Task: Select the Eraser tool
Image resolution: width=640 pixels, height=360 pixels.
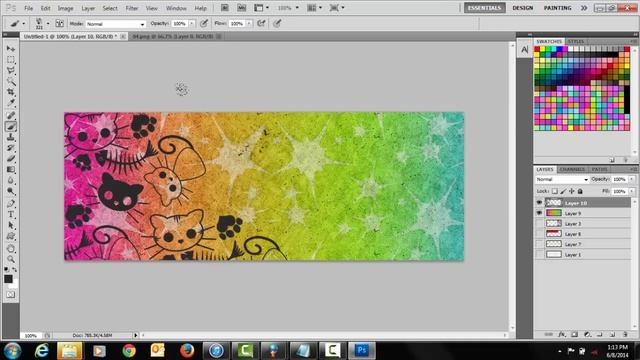Action: pyautogui.click(x=11, y=158)
